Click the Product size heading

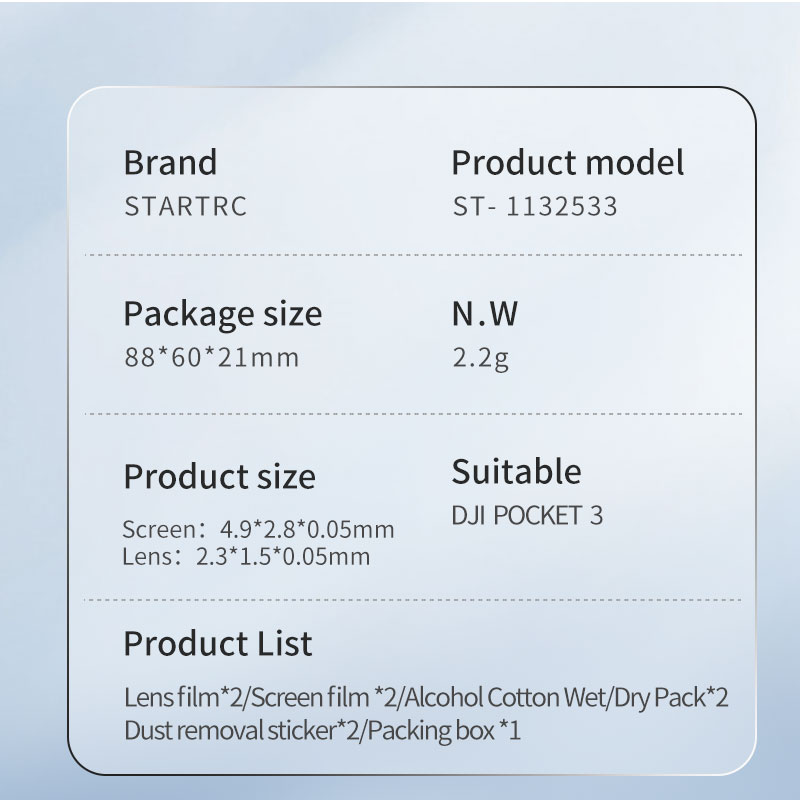coord(219,476)
